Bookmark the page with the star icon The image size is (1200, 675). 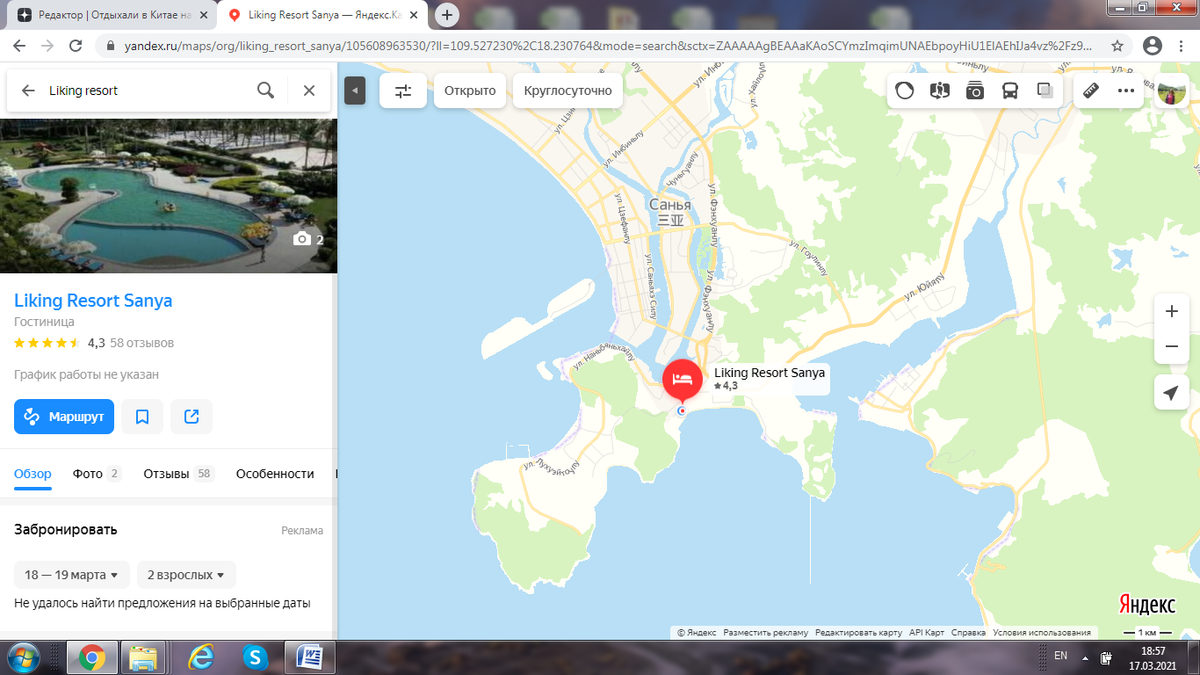pyautogui.click(x=1117, y=46)
